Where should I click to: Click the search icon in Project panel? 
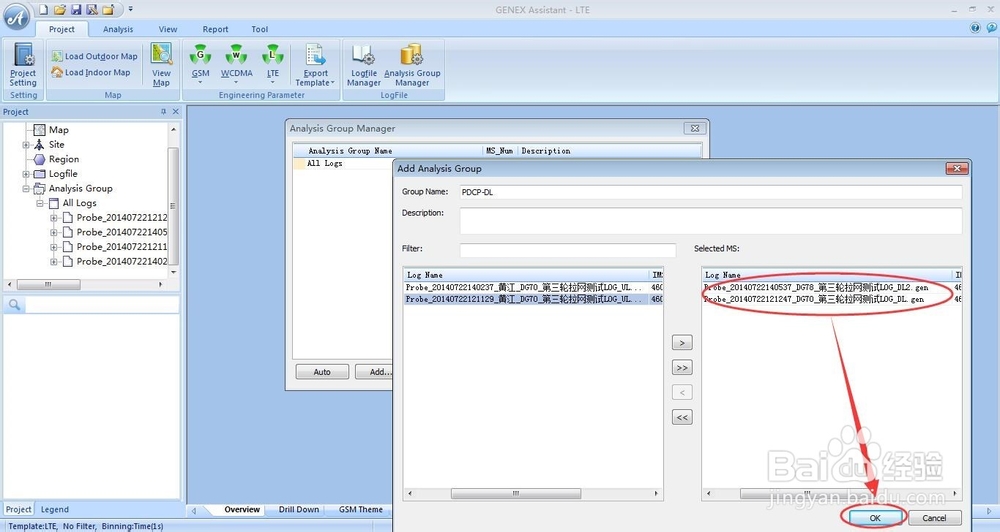pos(14,305)
